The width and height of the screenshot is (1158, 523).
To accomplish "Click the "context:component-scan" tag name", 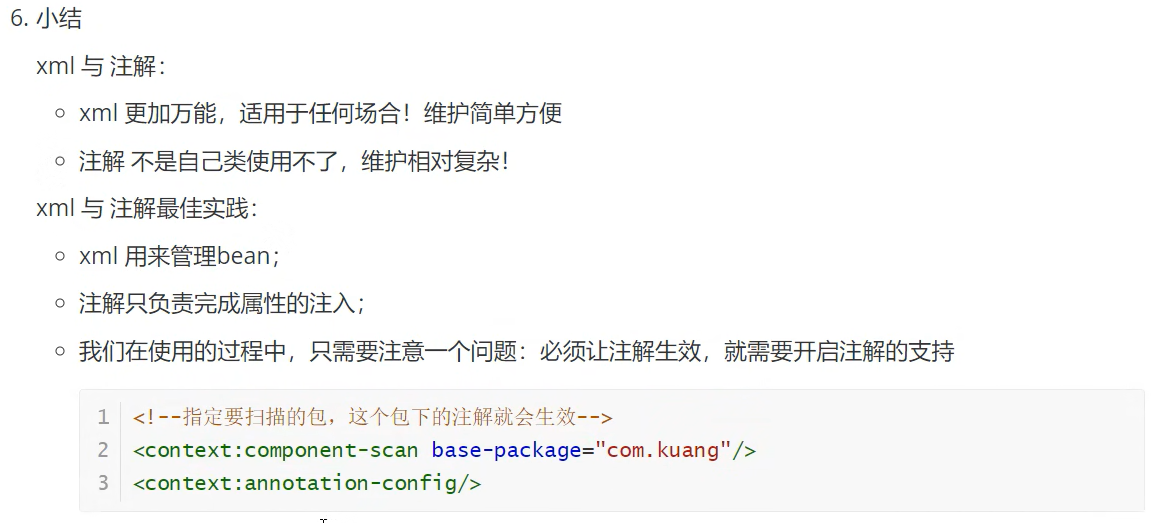I will coord(281,450).
